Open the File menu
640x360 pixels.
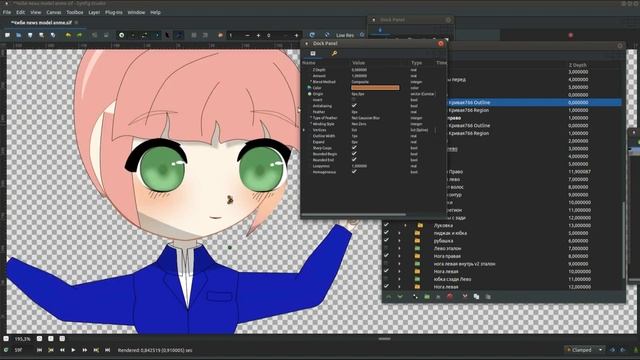[x=7, y=12]
